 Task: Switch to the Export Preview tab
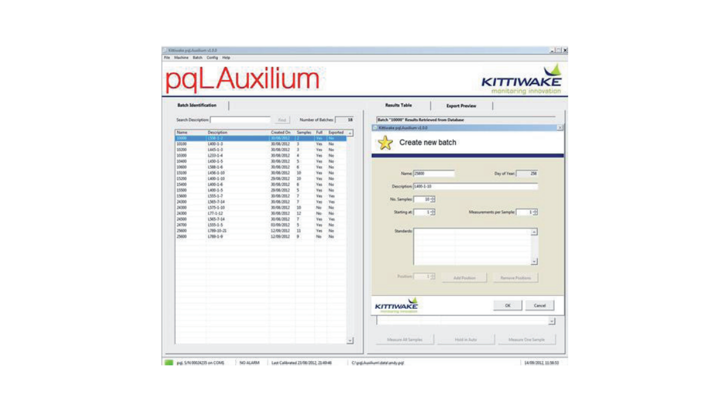(461, 105)
